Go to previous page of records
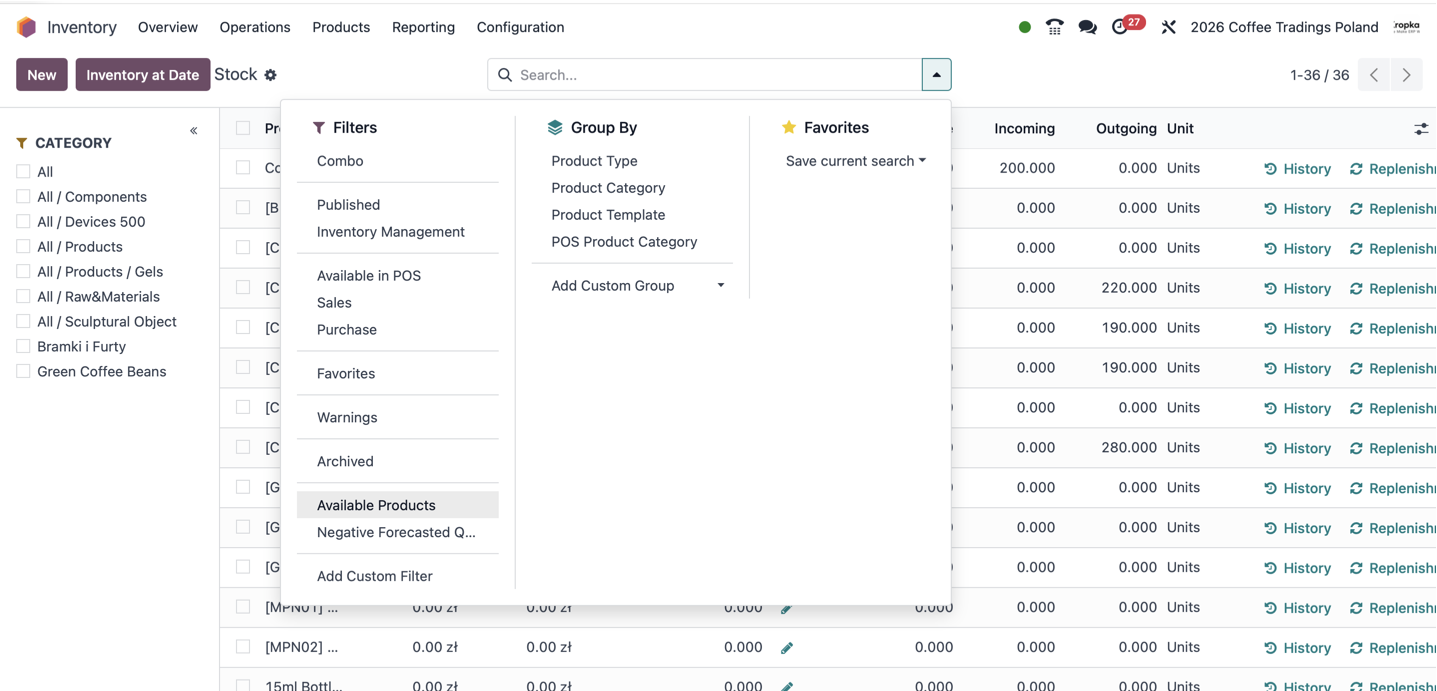This screenshot has width=1437, height=691. tap(1374, 75)
